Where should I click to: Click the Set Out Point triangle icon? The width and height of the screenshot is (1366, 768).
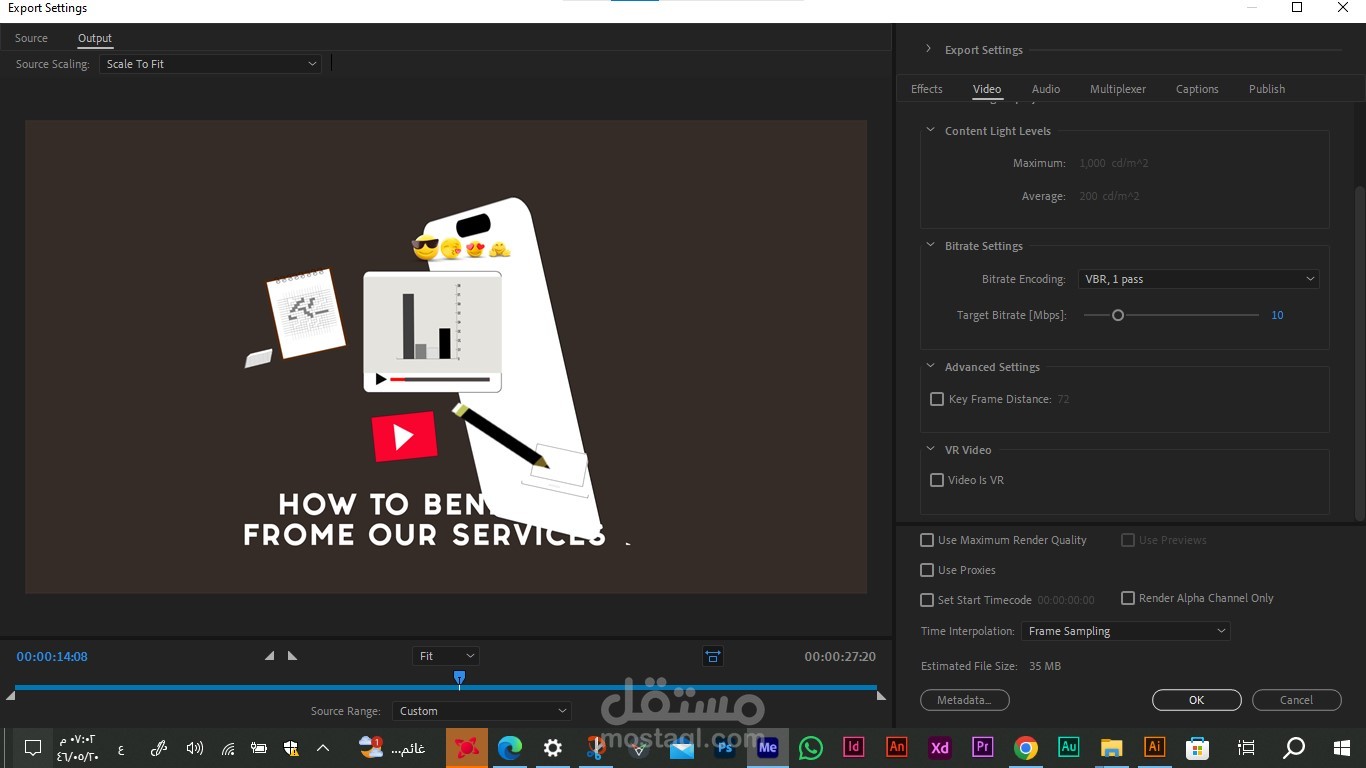click(292, 656)
